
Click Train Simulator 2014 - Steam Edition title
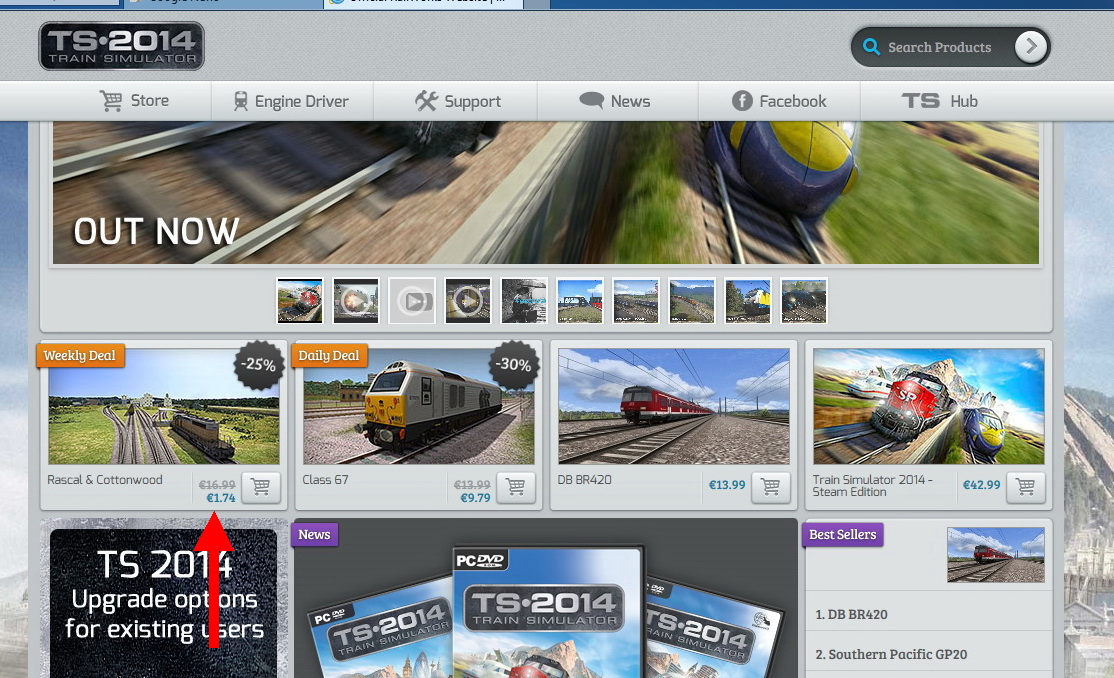tap(872, 485)
